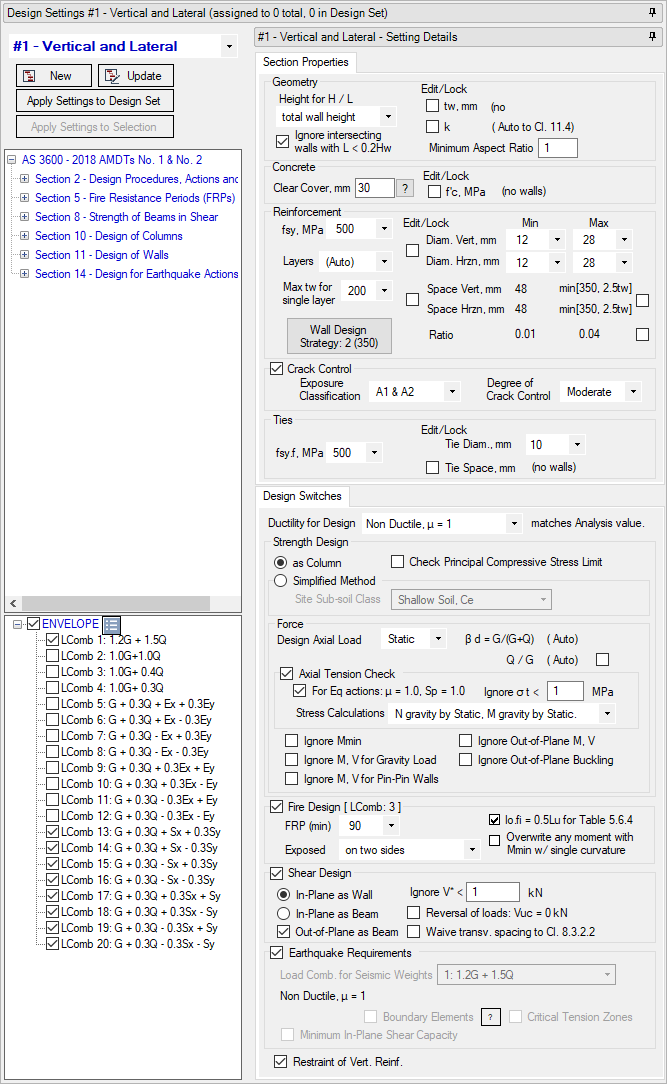
Task: Collapse the ENVELOPE tree node
Action: 19,624
